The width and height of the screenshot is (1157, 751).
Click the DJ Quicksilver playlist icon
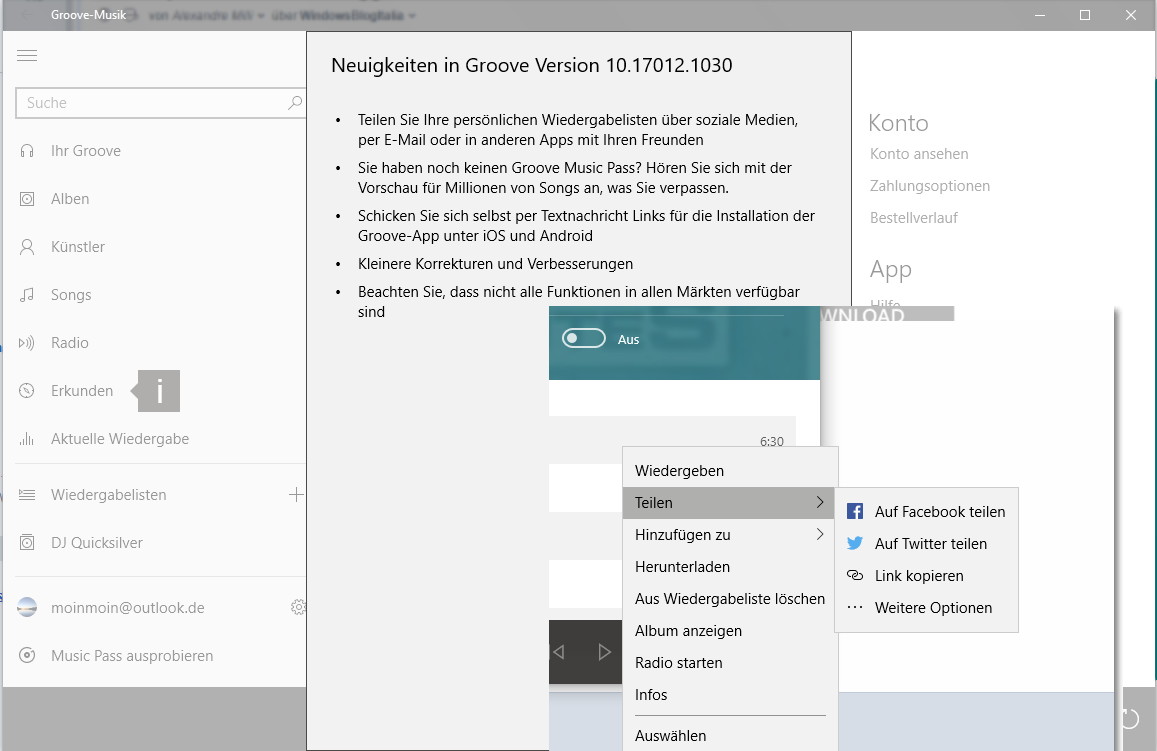27,543
